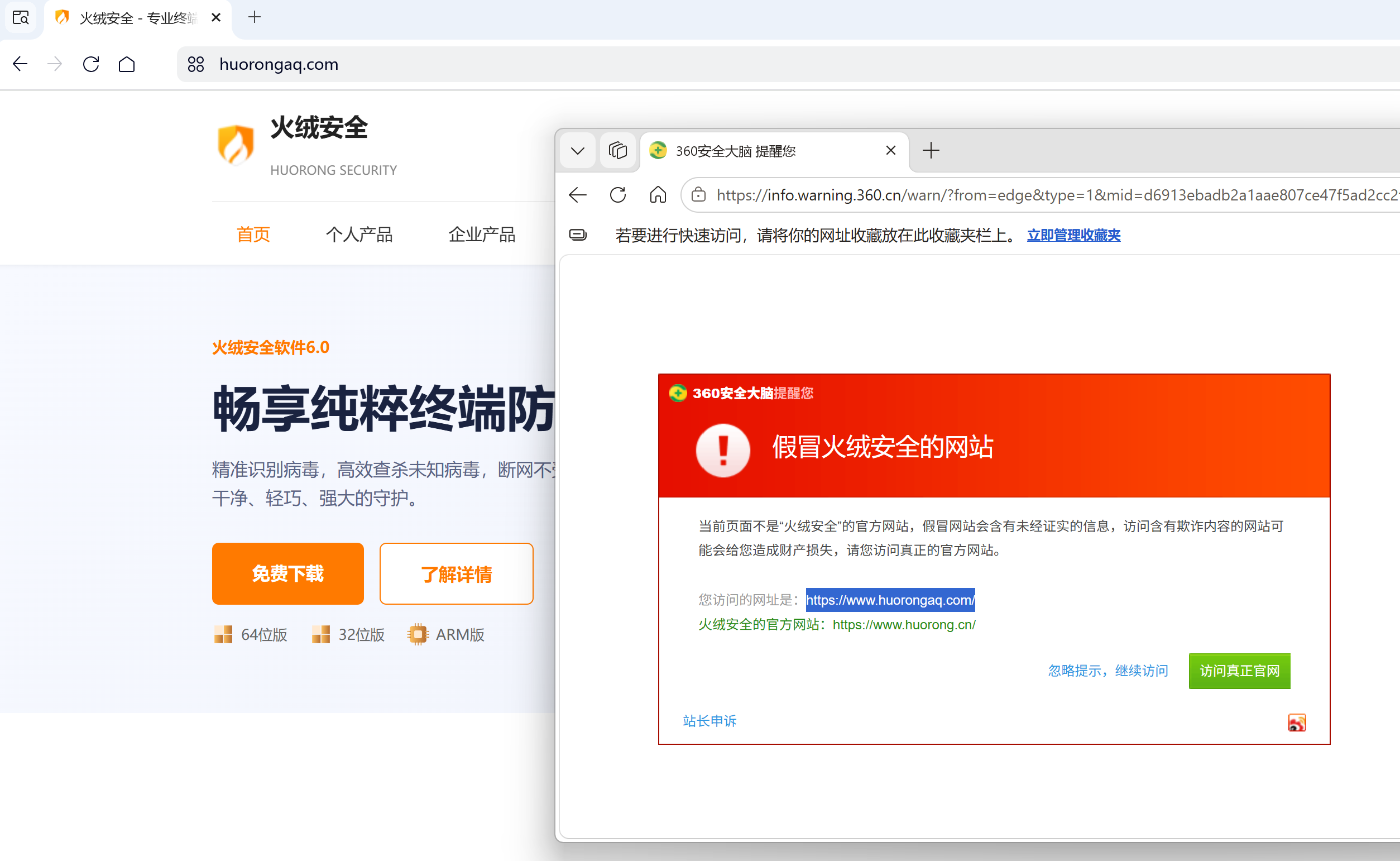Screen dimensions: 1400x861
Task: Select the 32位版 download option
Action: click(x=348, y=634)
